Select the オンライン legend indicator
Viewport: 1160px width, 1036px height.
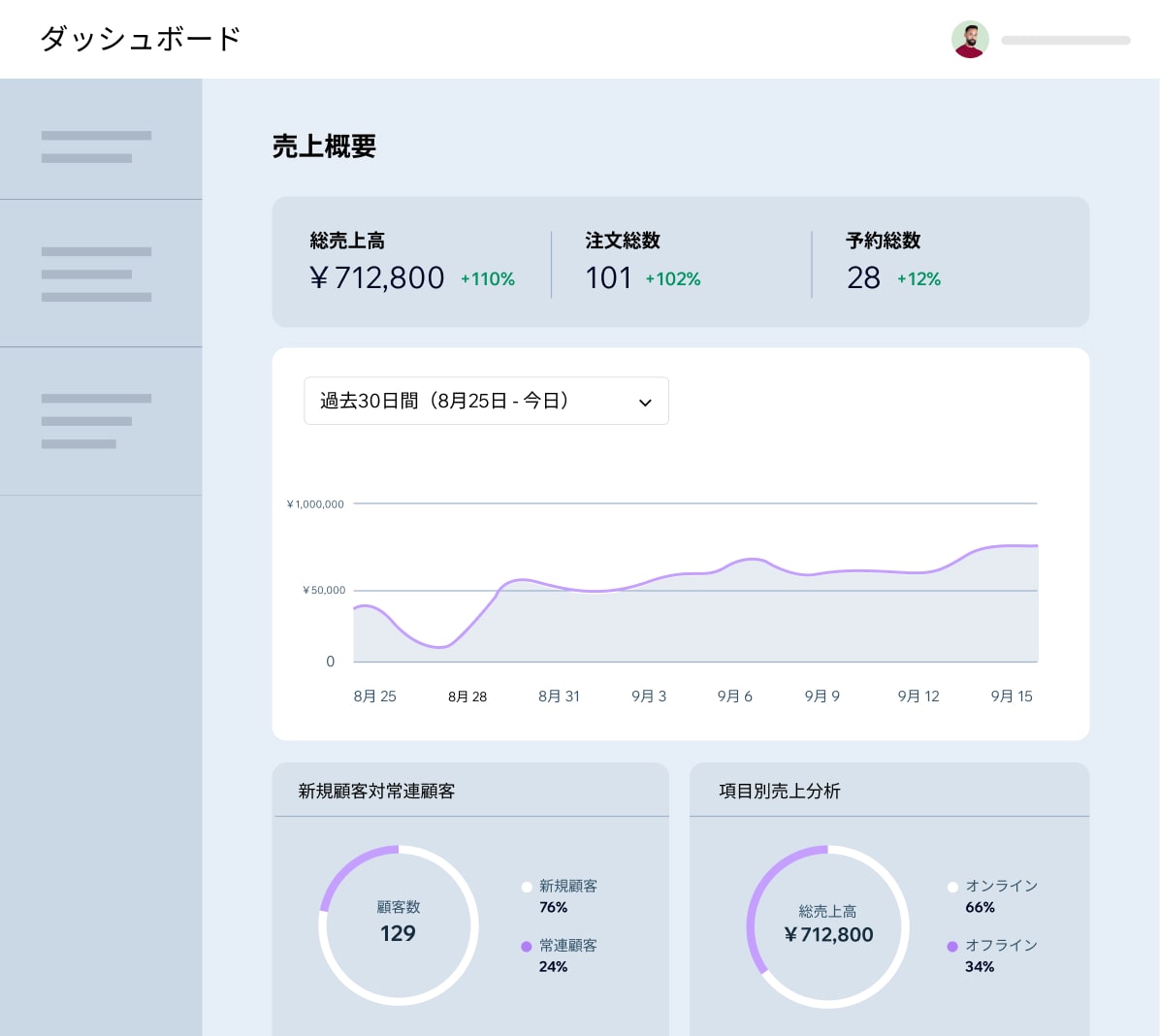[x=952, y=887]
